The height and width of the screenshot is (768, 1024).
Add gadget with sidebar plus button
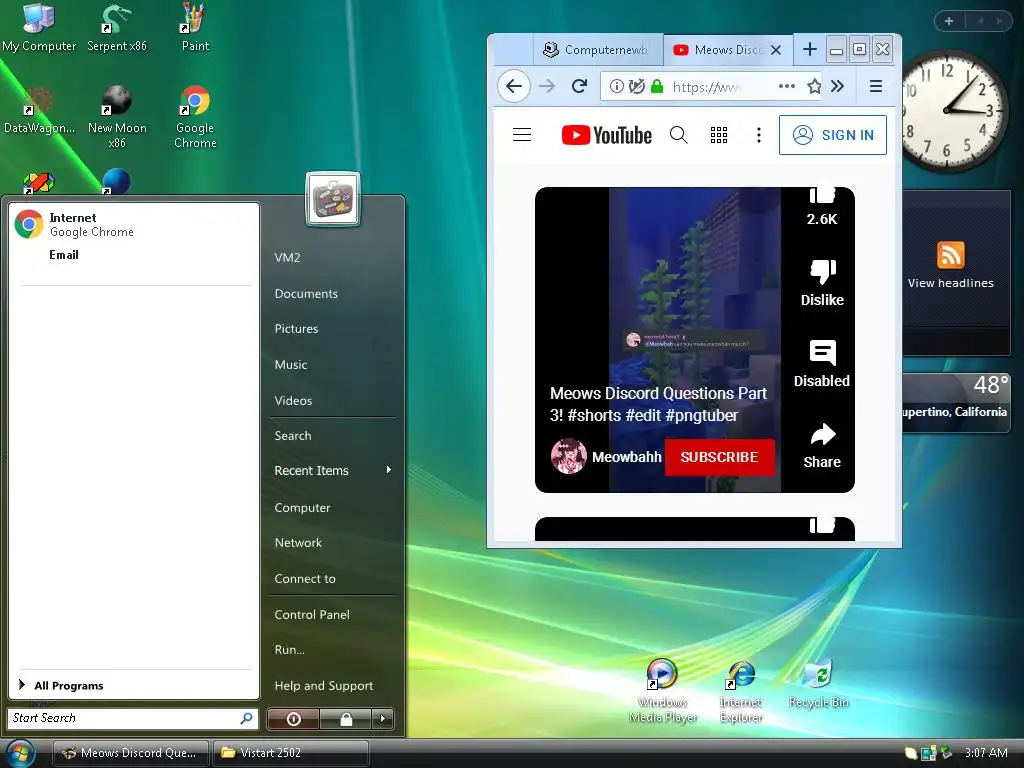949,21
